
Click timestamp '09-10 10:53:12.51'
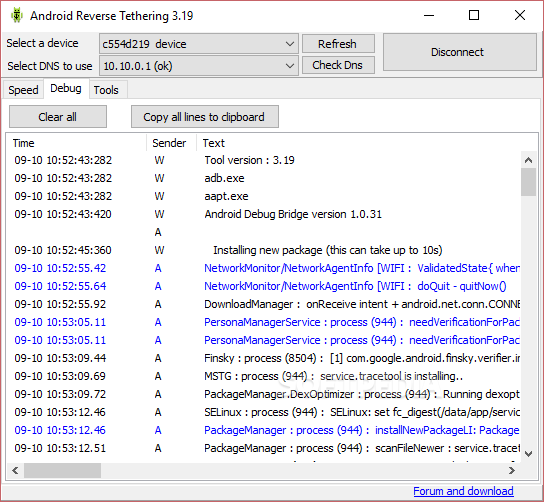(x=60, y=448)
